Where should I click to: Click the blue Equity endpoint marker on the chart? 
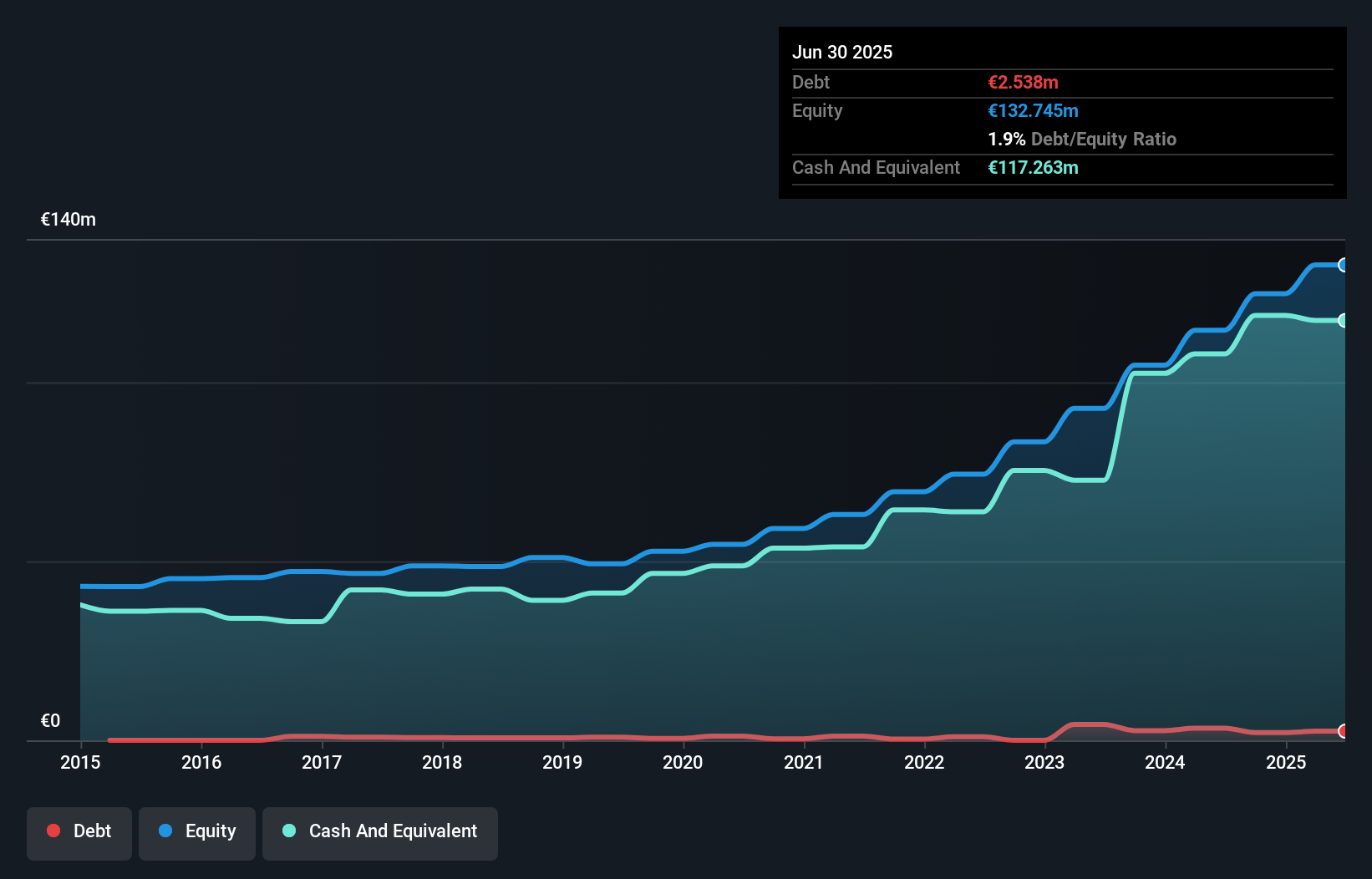pyautogui.click(x=1343, y=265)
